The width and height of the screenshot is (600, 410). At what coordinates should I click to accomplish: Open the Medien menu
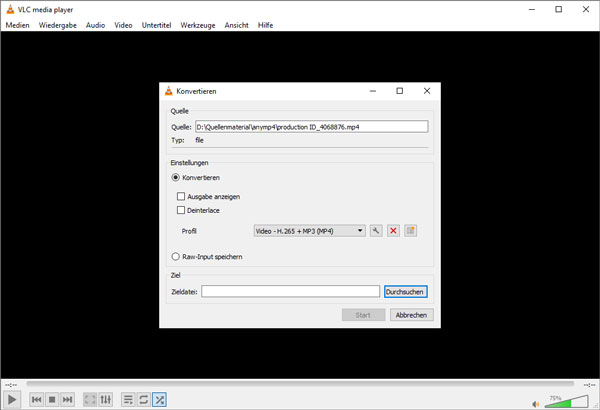(x=17, y=25)
